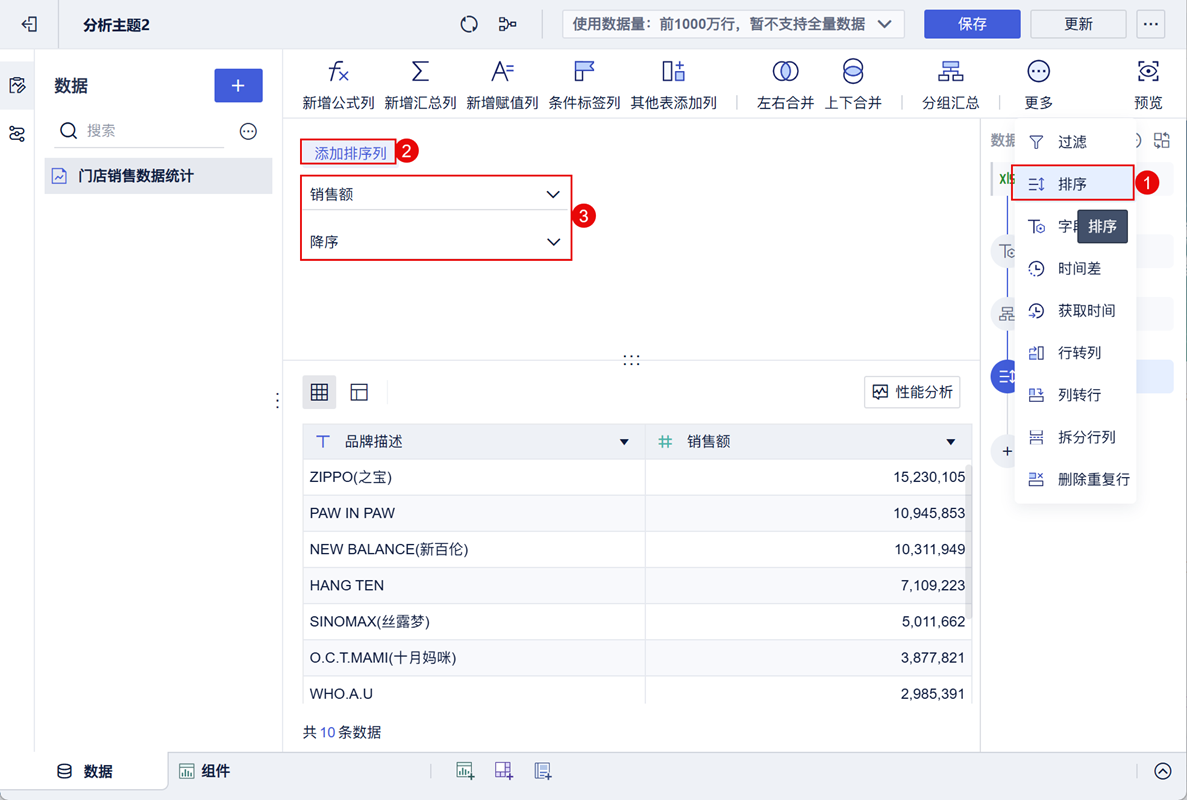Click the left panel collapse handle dots
Image resolution: width=1187 pixels, height=800 pixels.
click(x=278, y=400)
